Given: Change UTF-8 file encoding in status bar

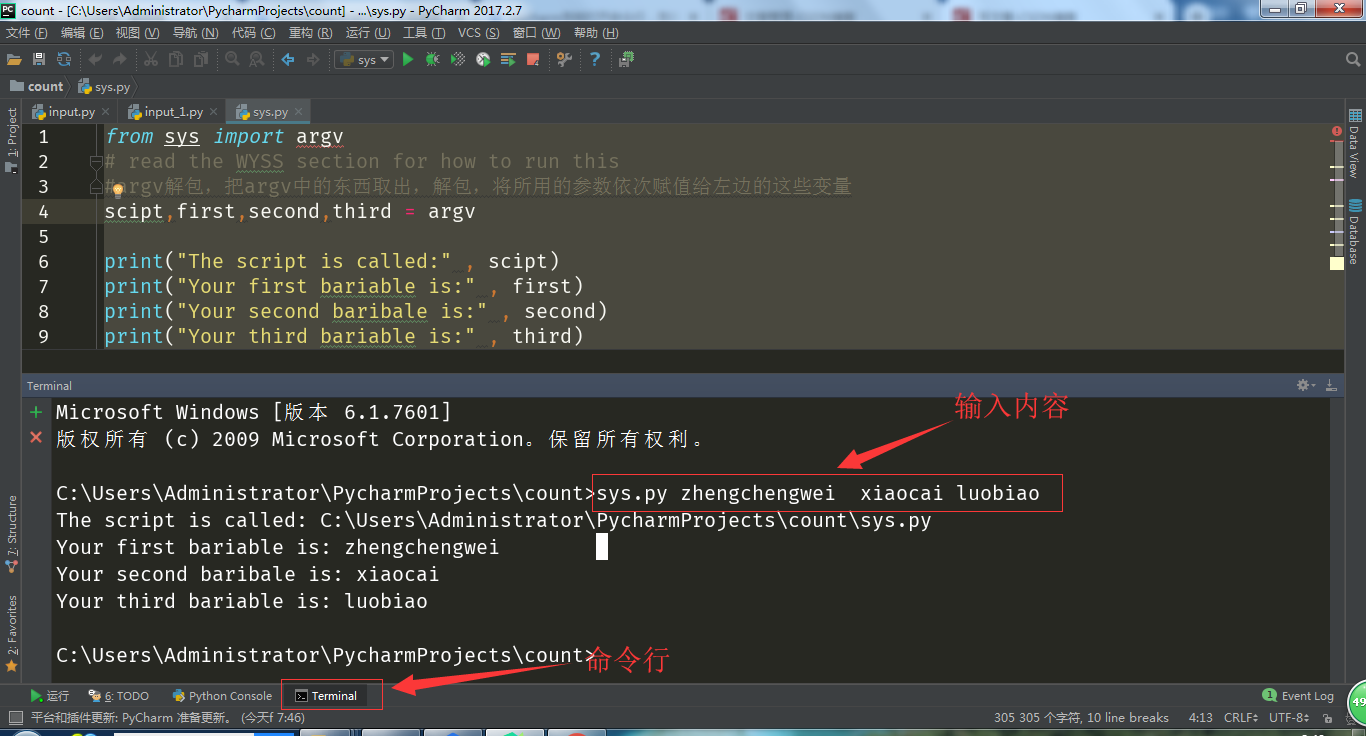Looking at the screenshot, I should [1289, 718].
